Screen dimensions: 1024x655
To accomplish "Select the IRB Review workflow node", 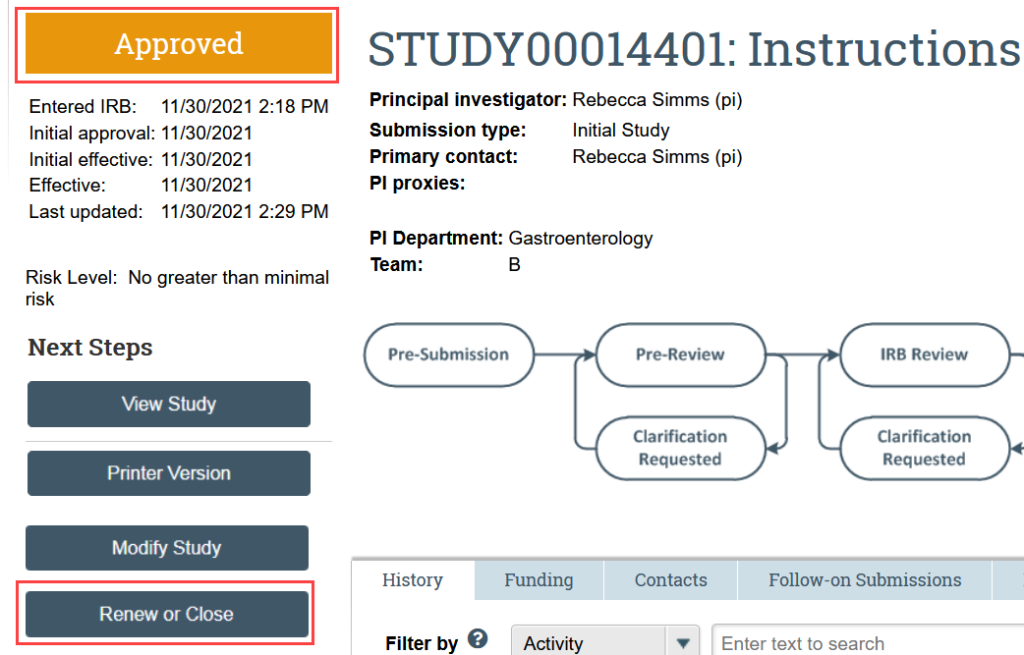I will coord(923,354).
